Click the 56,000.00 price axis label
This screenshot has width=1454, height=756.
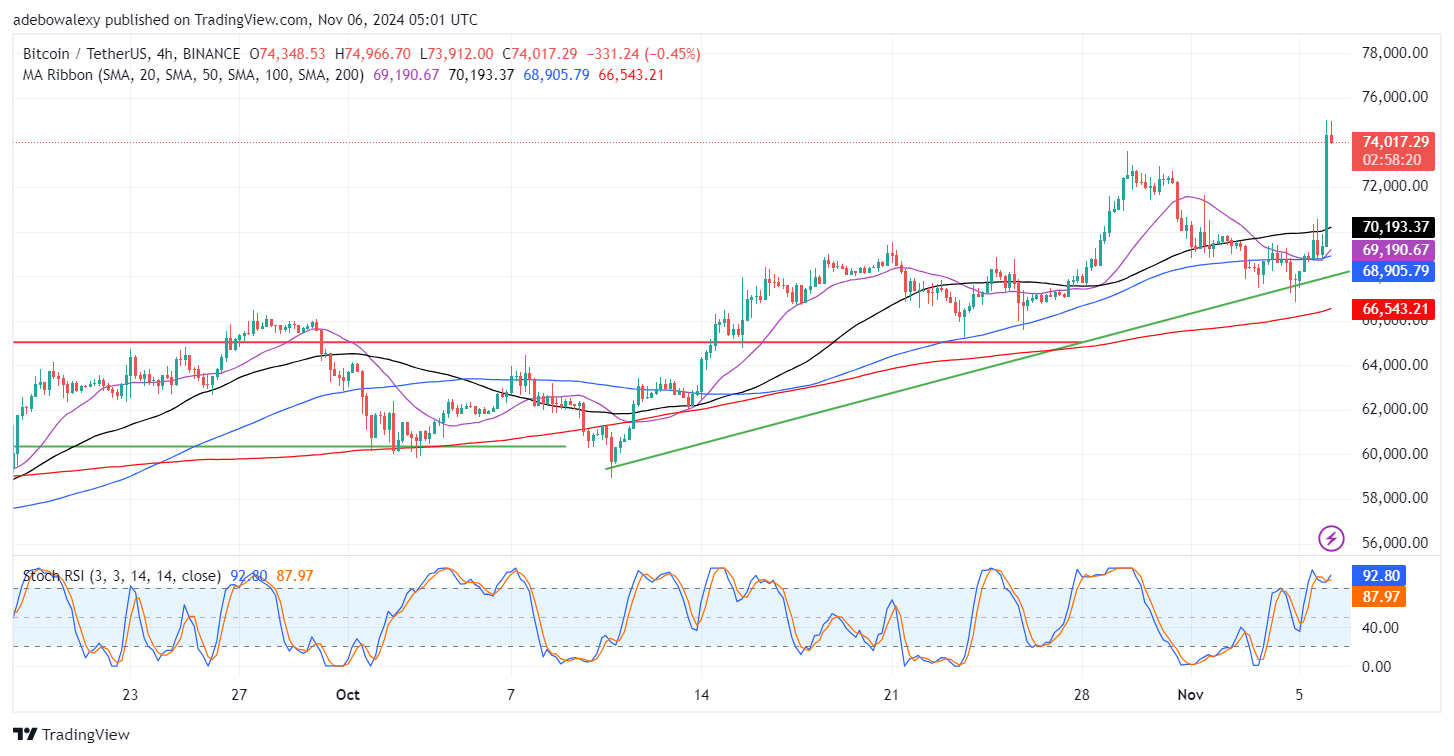[x=1393, y=543]
